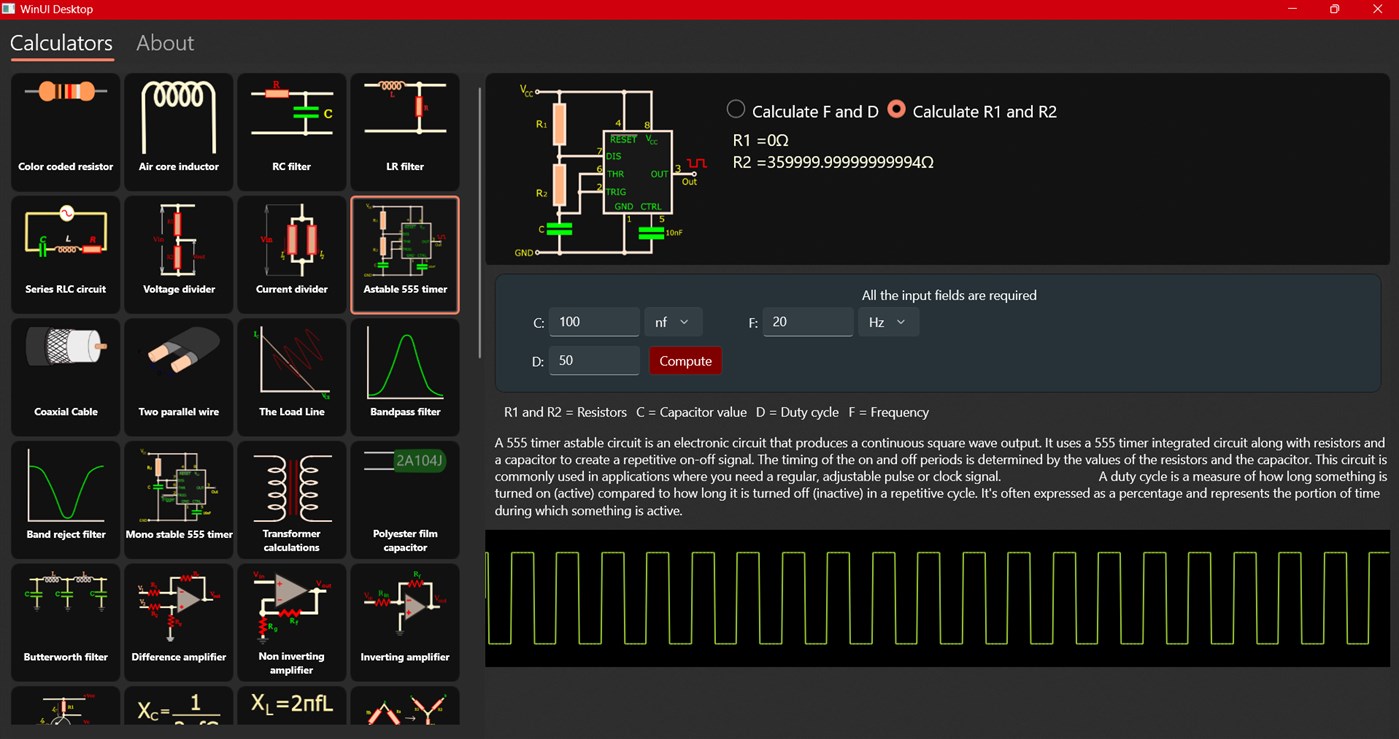The width and height of the screenshot is (1399, 739).
Task: Select the Mono stable 555 timer calculator
Action: [x=178, y=499]
